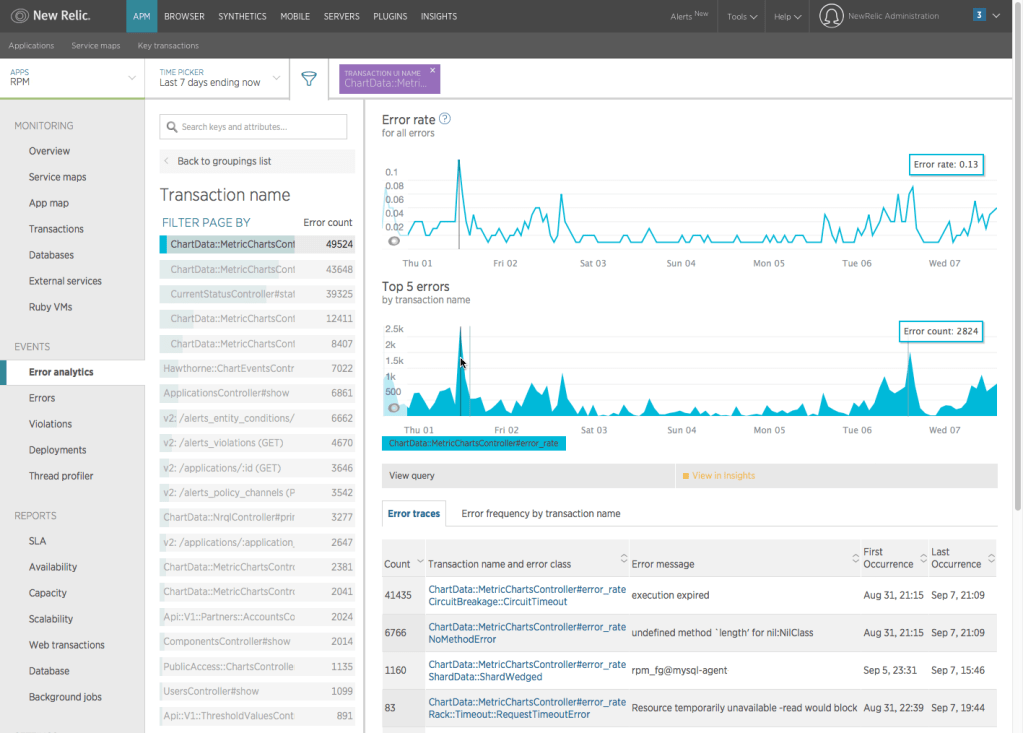Expand the Tools menu in header

click(741, 17)
